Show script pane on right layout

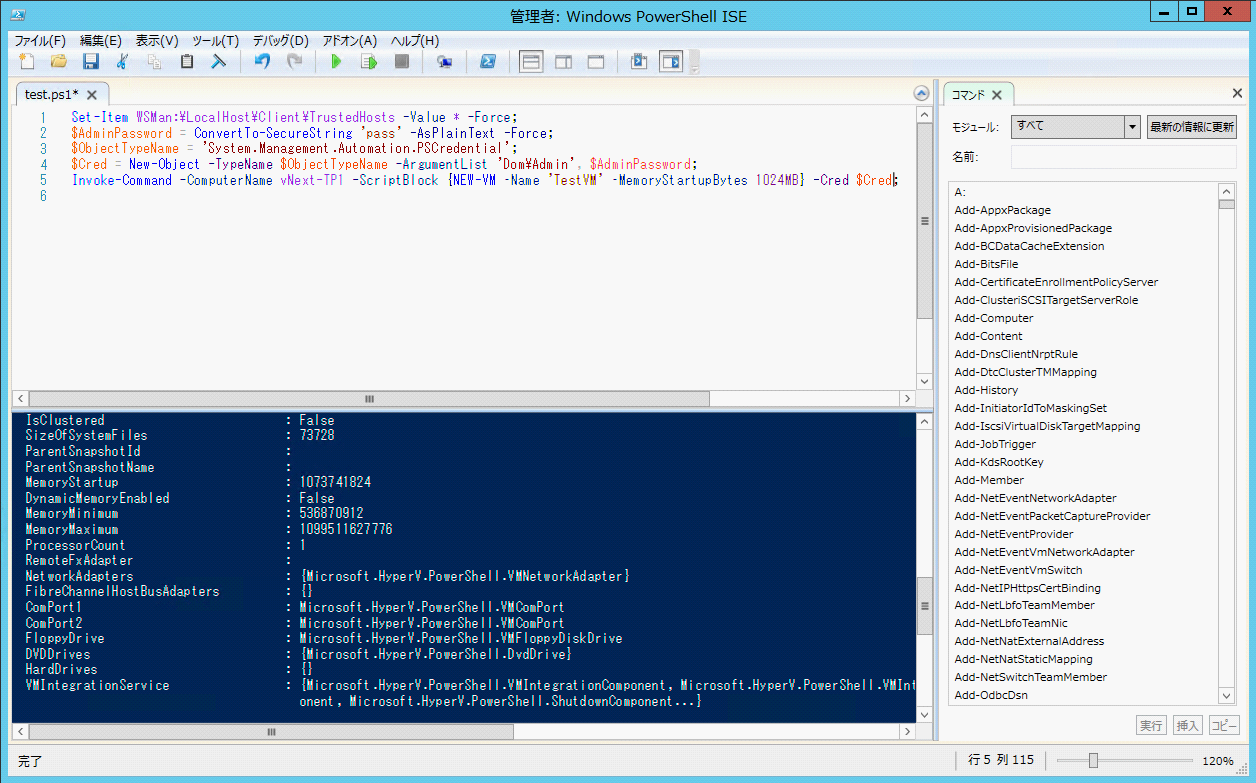pos(563,62)
